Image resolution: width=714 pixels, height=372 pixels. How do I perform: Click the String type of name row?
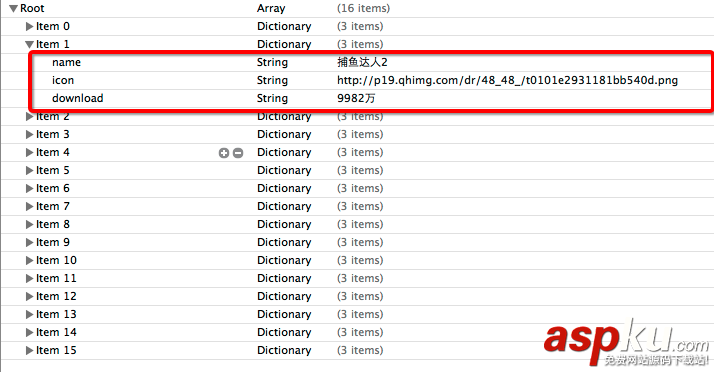point(272,62)
